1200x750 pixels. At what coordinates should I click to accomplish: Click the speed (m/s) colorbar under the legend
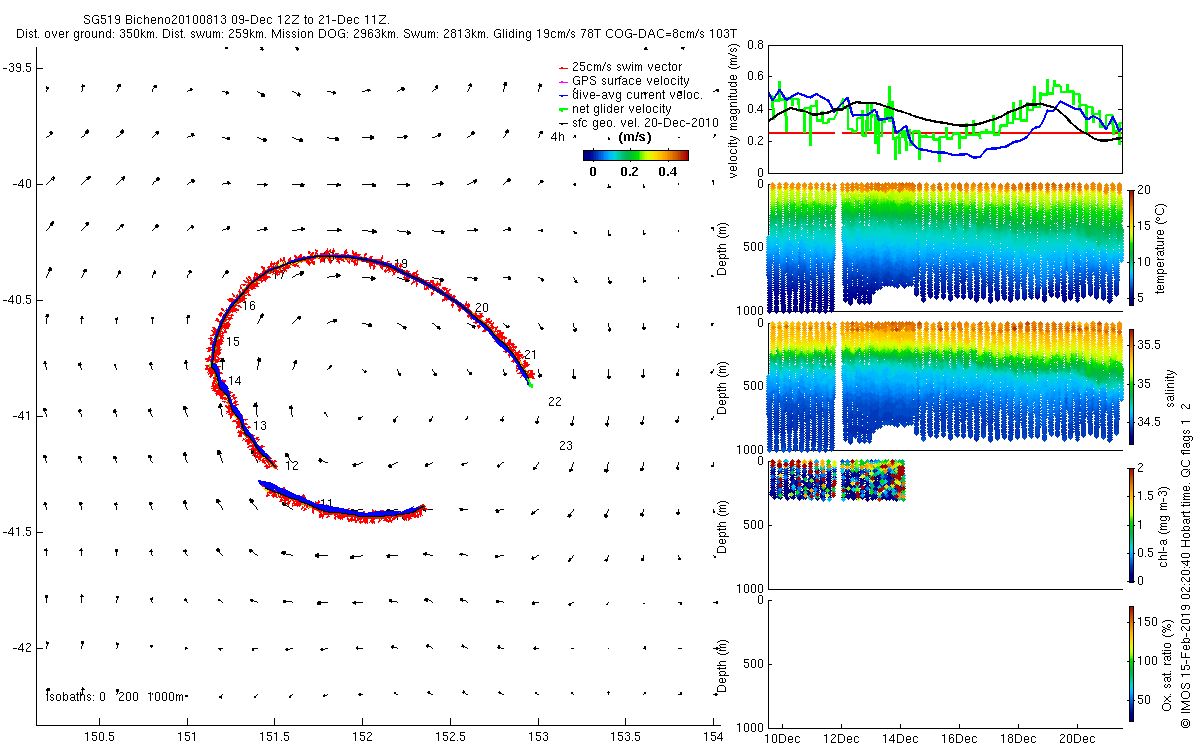[x=636, y=155]
